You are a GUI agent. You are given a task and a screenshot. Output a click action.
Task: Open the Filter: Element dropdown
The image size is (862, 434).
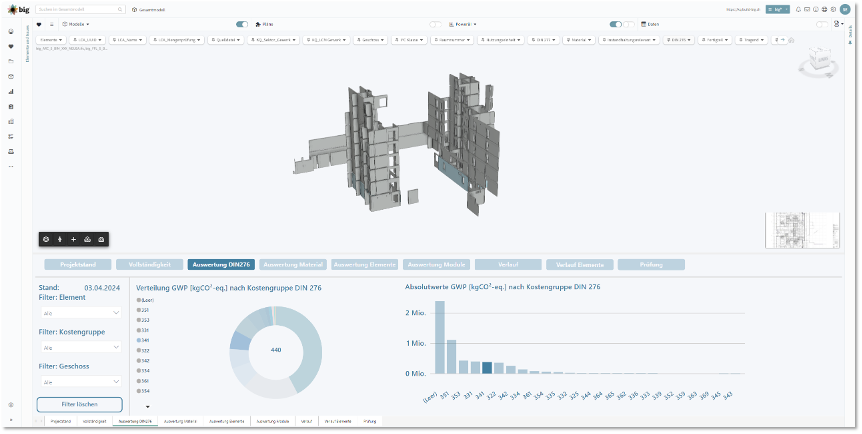point(79,313)
